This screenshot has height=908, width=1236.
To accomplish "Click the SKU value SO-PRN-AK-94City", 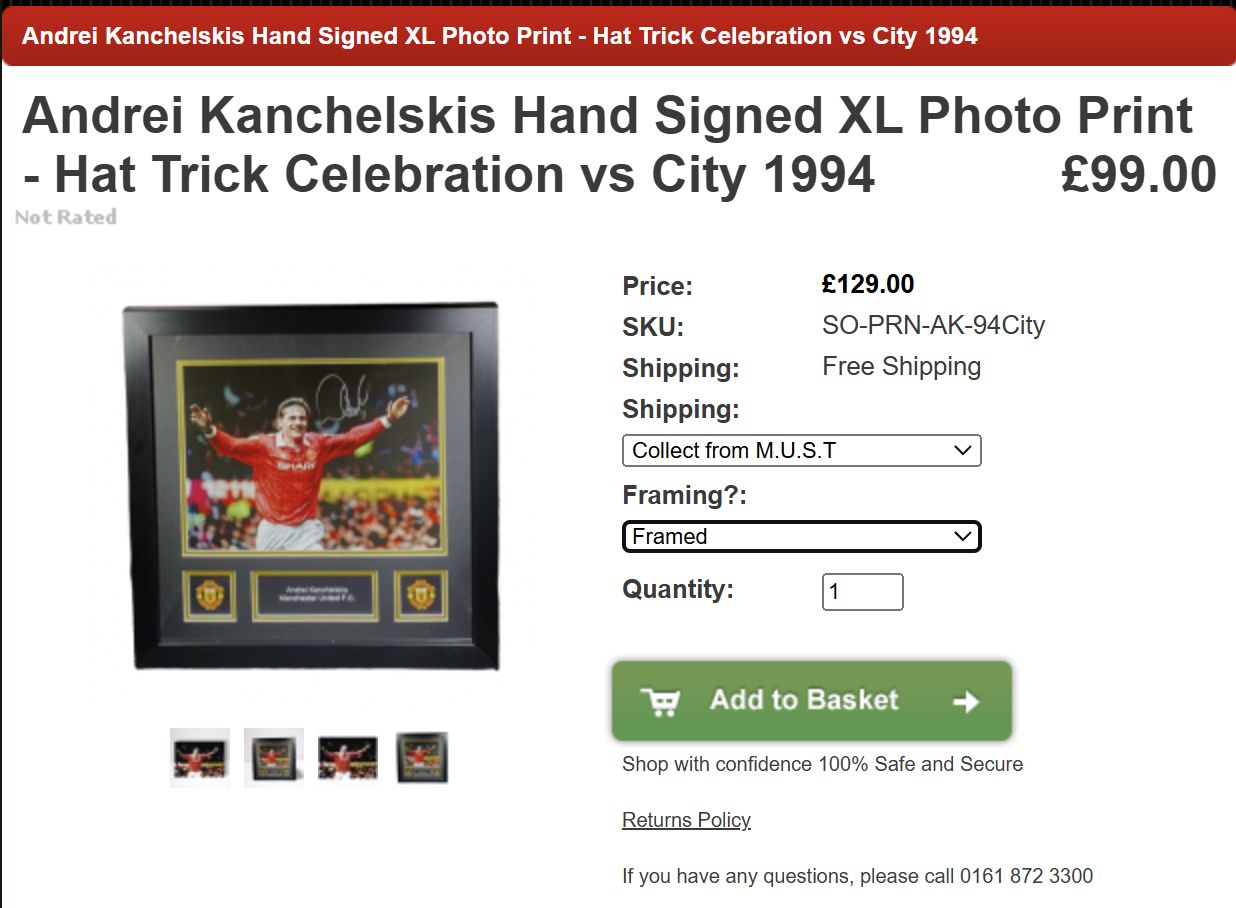I will pos(933,326).
